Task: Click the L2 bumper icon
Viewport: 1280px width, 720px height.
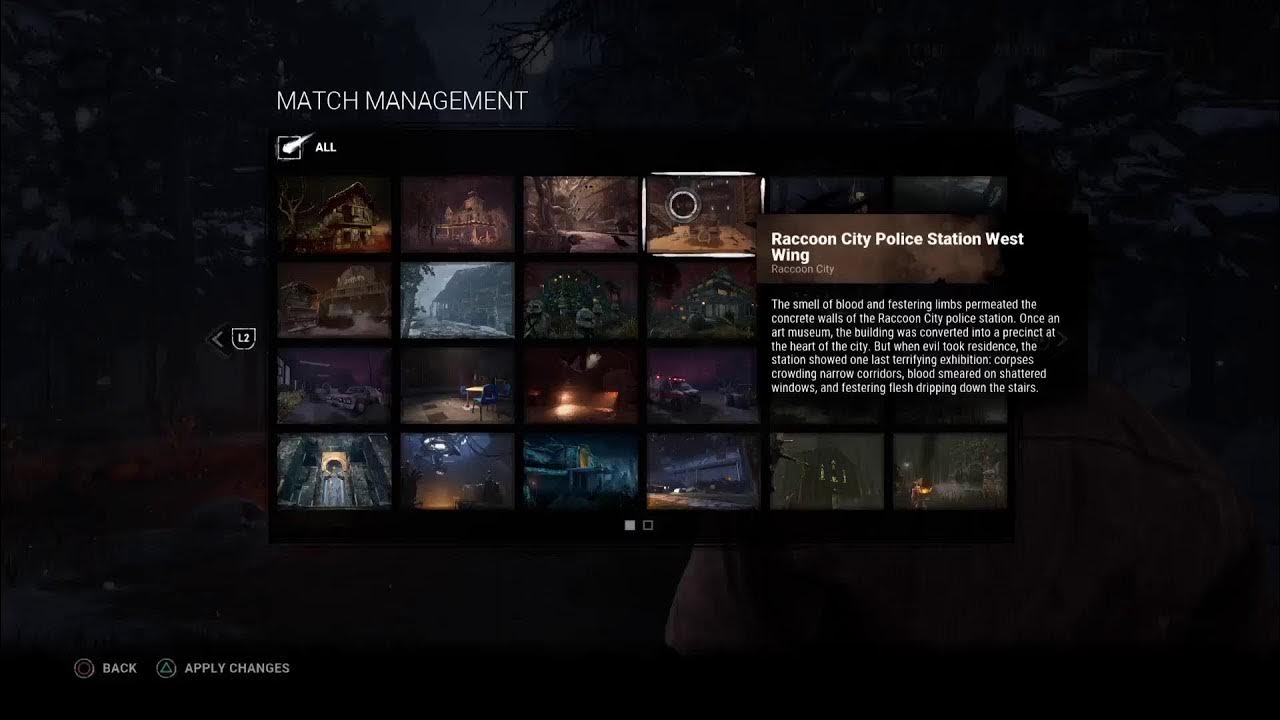Action: (244, 339)
